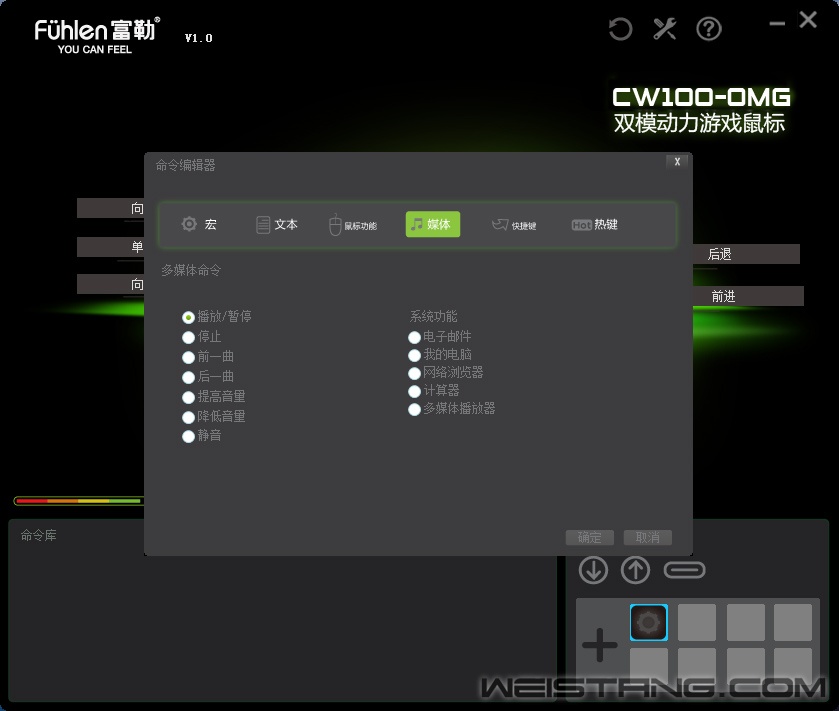Open the 鼠标功能 mouse function tab
The height and width of the screenshot is (711, 839).
pos(353,225)
